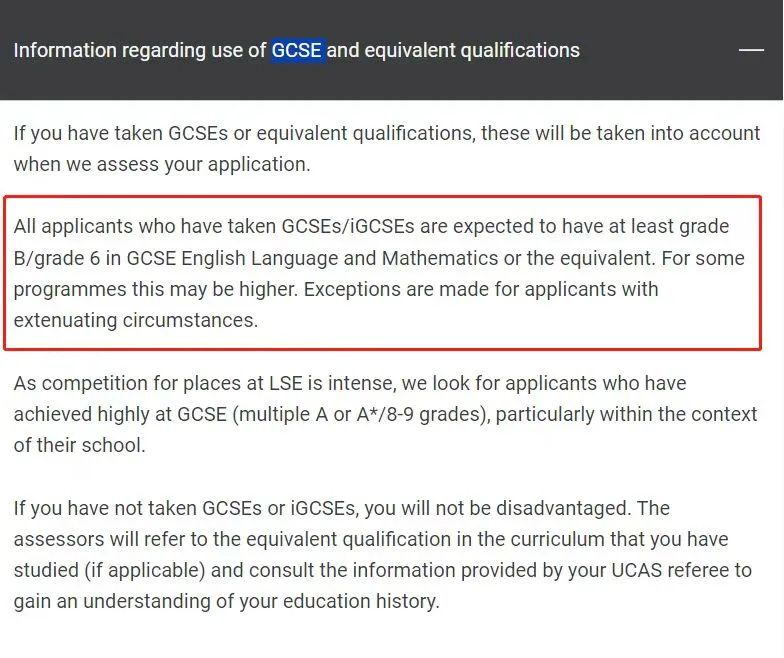The width and height of the screenshot is (784, 658).
Task: Click the paragraph starting 'If you have taken GCSEs'
Action: tap(386, 148)
